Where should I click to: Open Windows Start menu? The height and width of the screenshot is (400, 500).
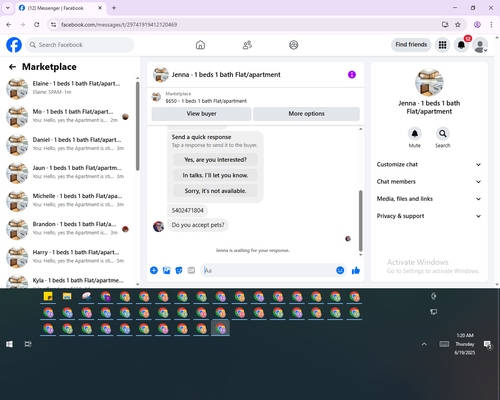click(9, 344)
